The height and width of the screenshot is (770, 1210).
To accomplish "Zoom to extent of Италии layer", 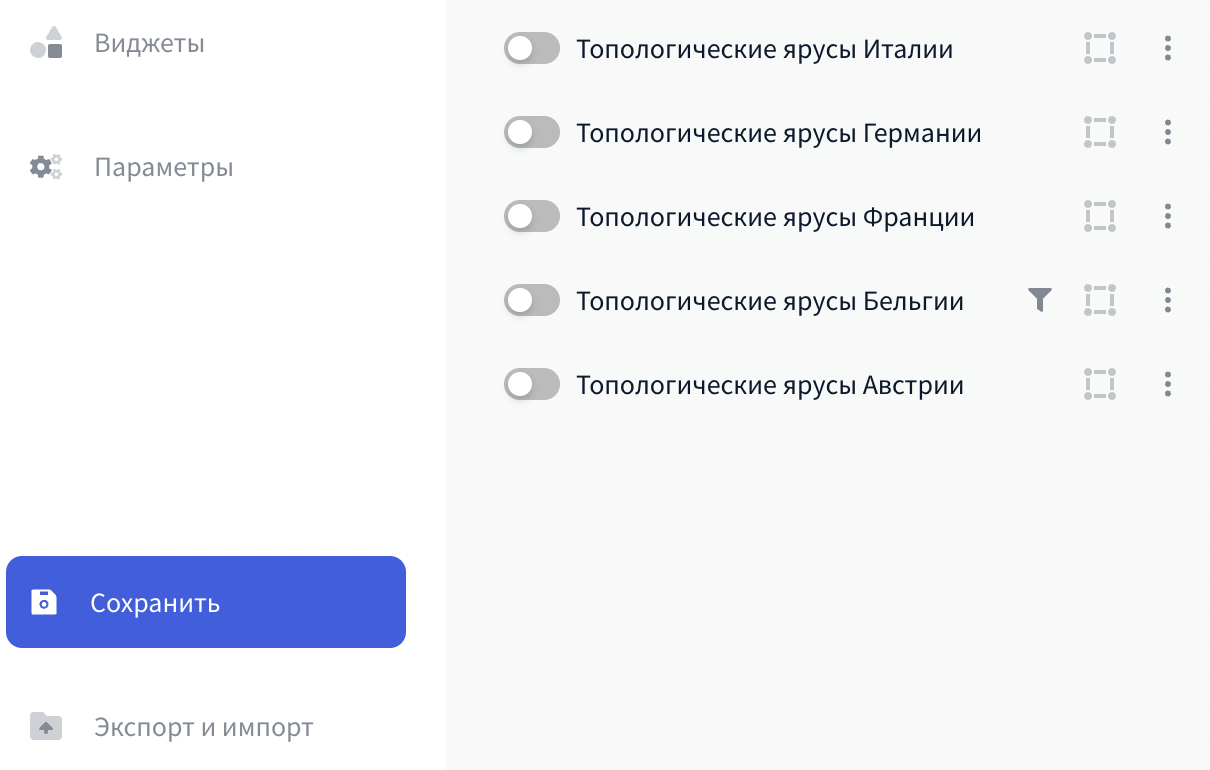I will click(1100, 48).
